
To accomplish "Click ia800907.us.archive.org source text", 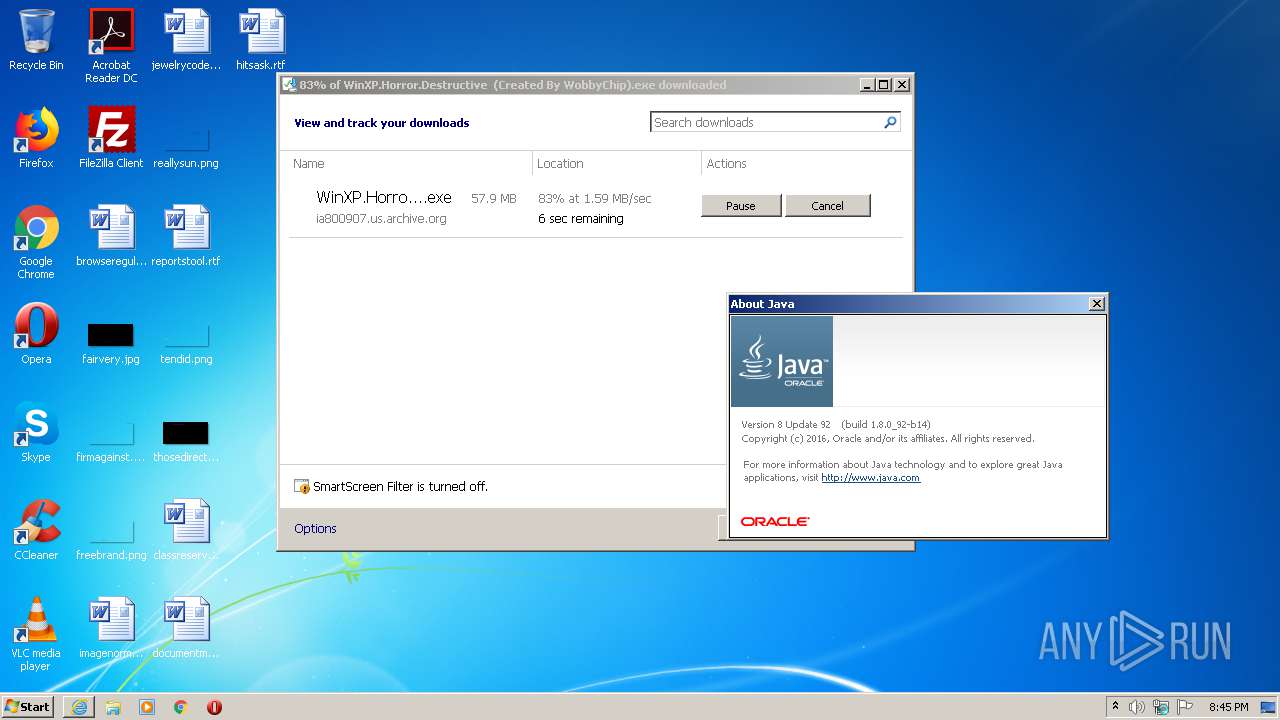I will (x=381, y=218).
